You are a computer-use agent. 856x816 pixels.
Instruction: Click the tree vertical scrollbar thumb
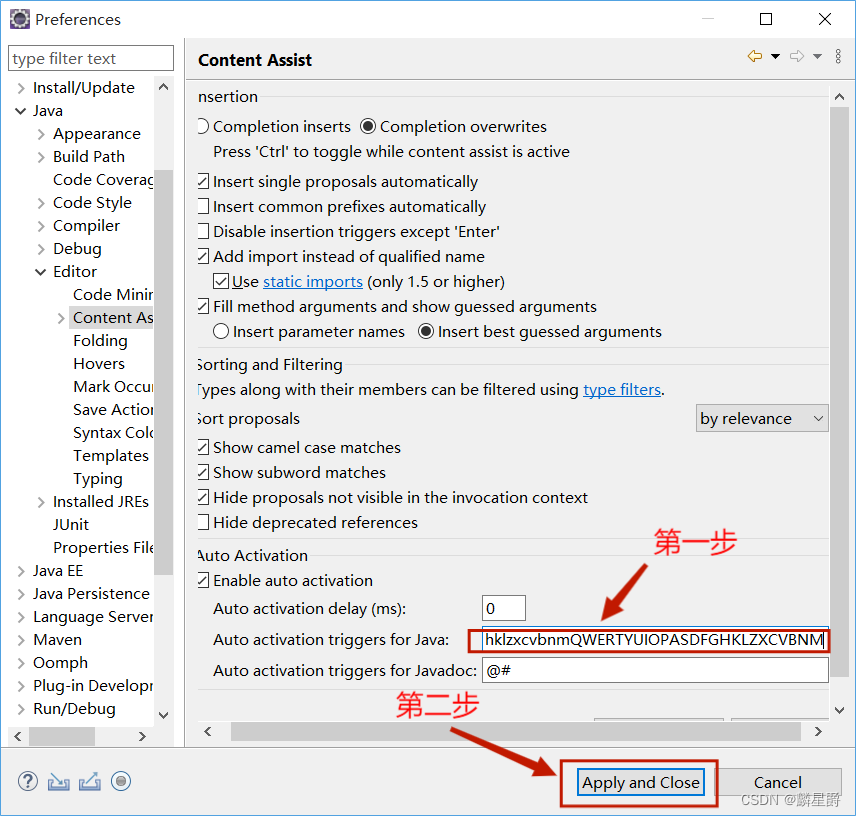pyautogui.click(x=163, y=371)
